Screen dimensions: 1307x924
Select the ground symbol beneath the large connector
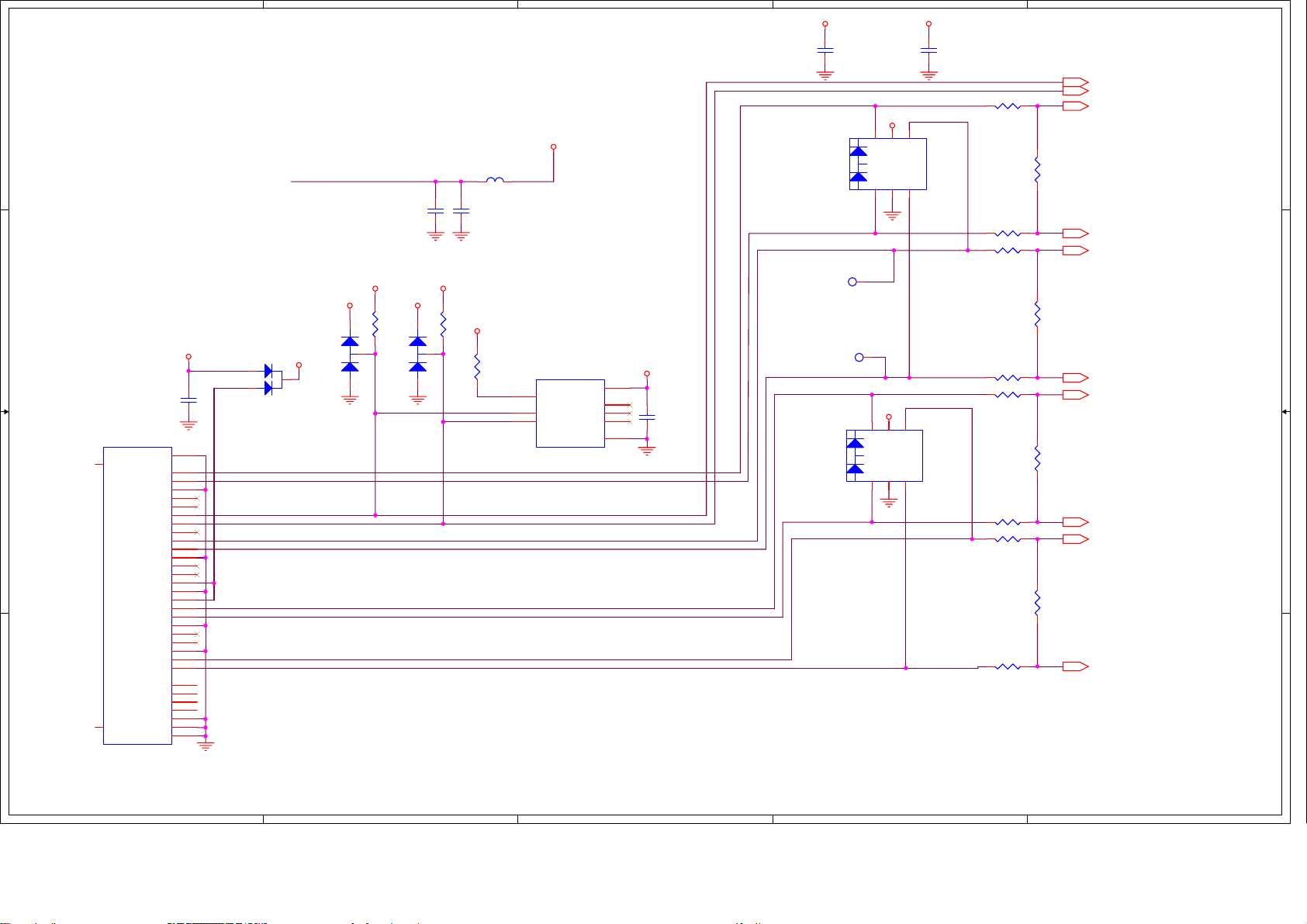(206, 747)
